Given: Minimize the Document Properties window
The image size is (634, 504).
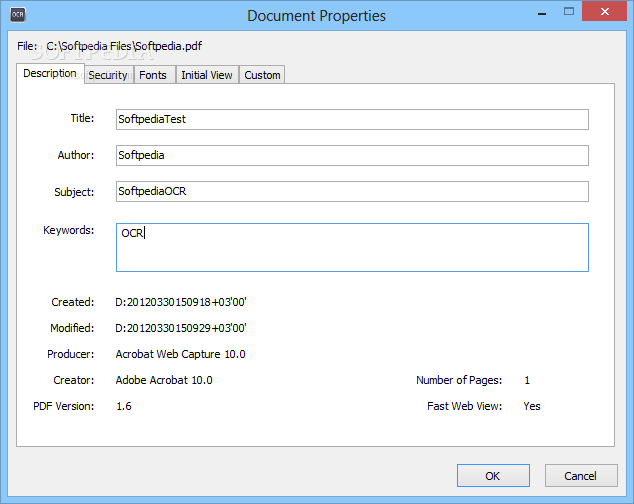Looking at the screenshot, I should click(x=542, y=13).
